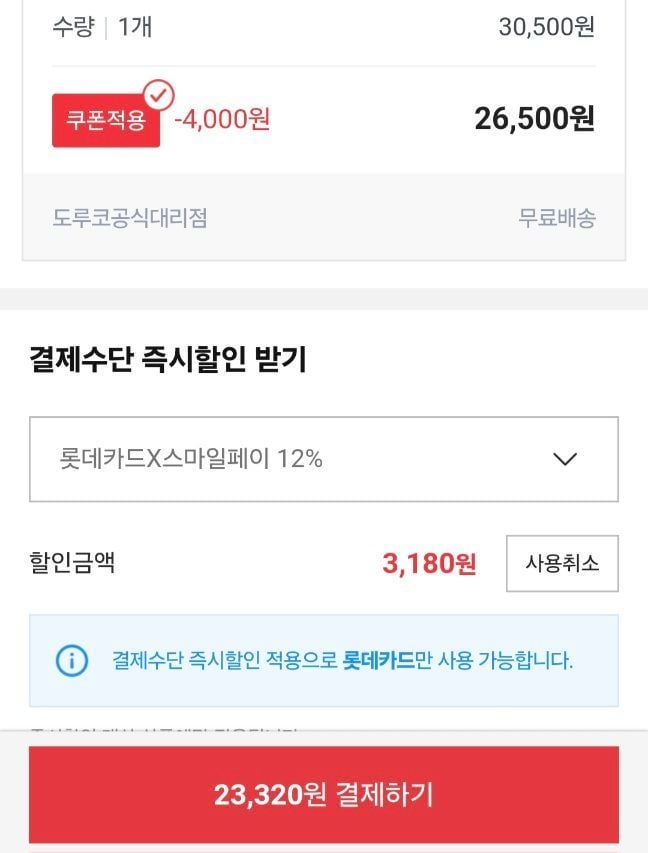The image size is (648, 853).
Task: Select the -4,000원 coupon discount amount
Action: coord(222,119)
